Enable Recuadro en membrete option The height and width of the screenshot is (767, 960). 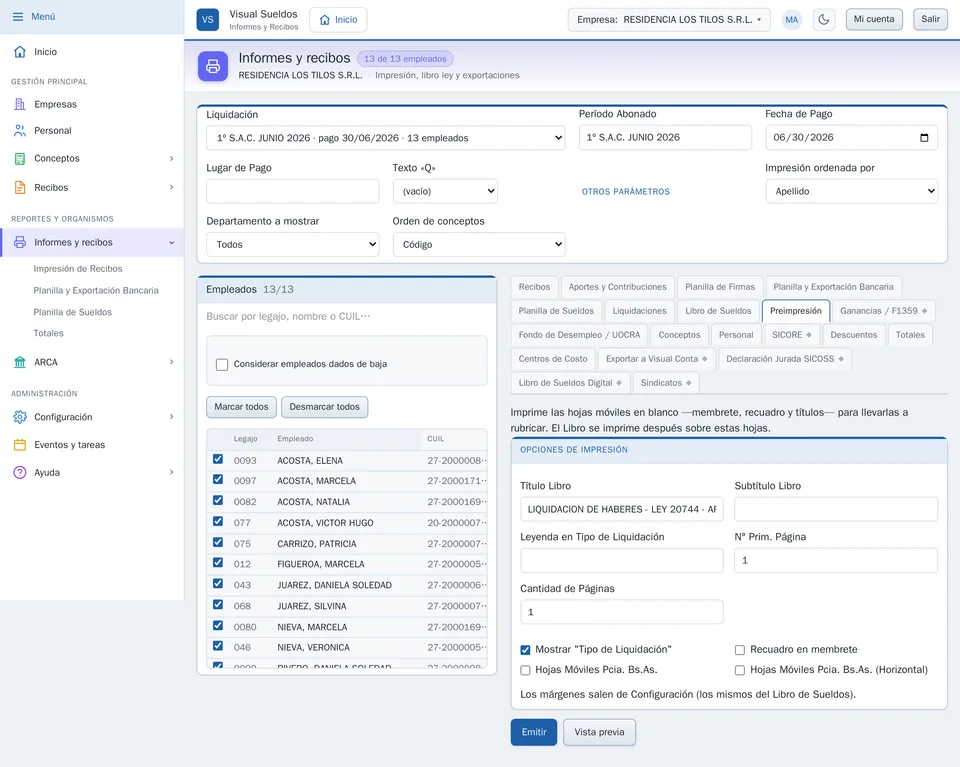pyautogui.click(x=740, y=649)
